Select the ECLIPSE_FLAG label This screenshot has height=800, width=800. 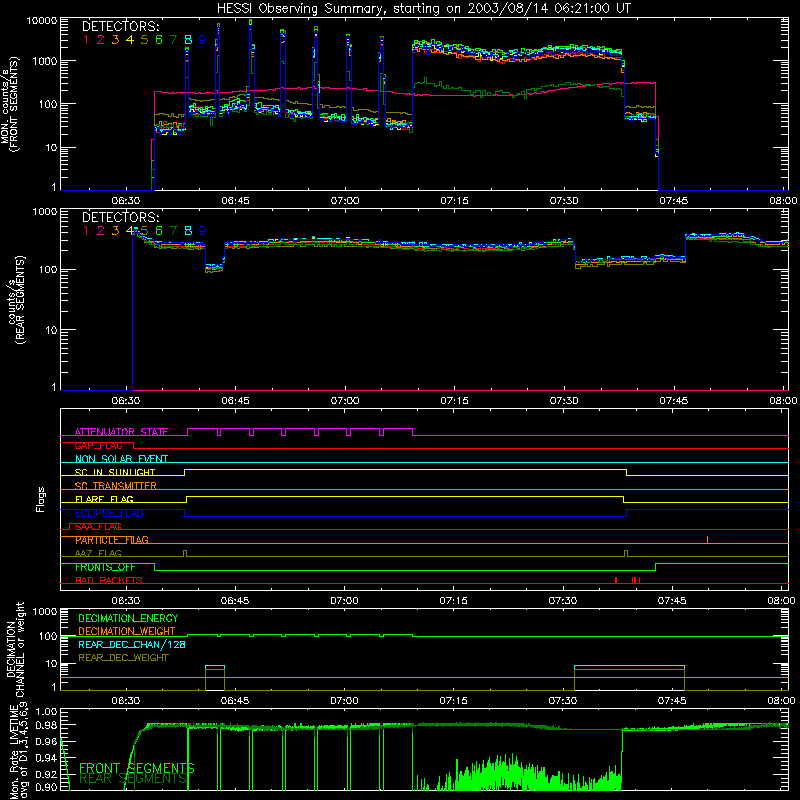pos(109,513)
